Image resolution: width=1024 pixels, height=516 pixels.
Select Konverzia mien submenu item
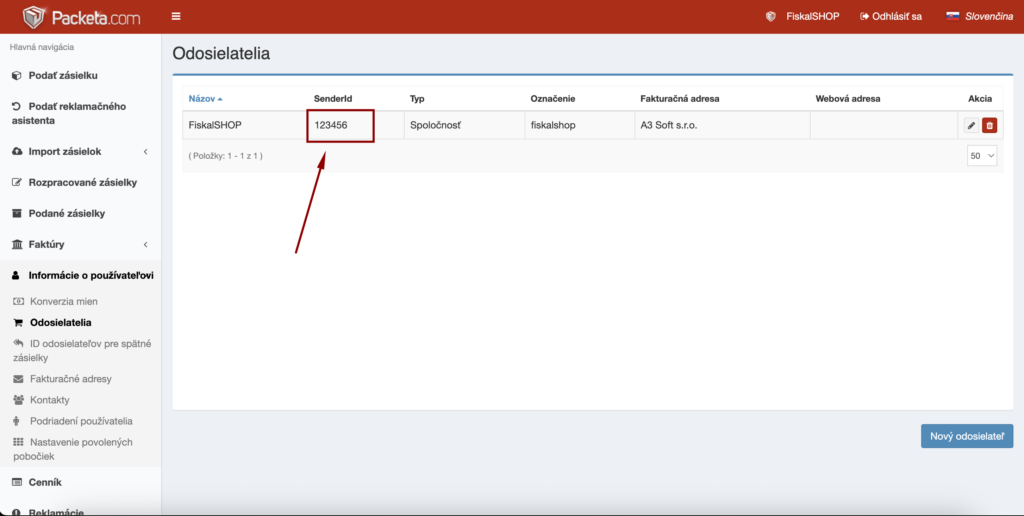[x=64, y=301]
